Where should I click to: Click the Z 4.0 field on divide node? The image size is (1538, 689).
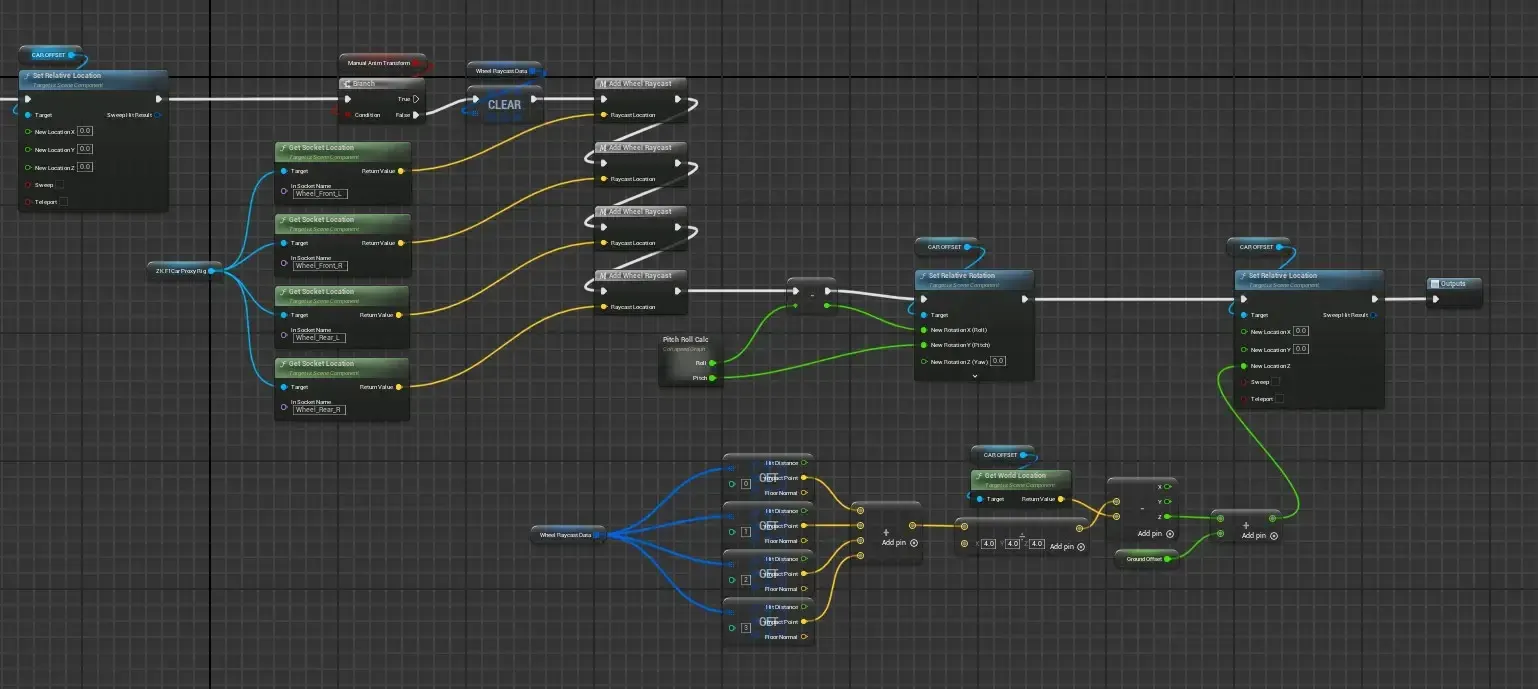(1036, 544)
